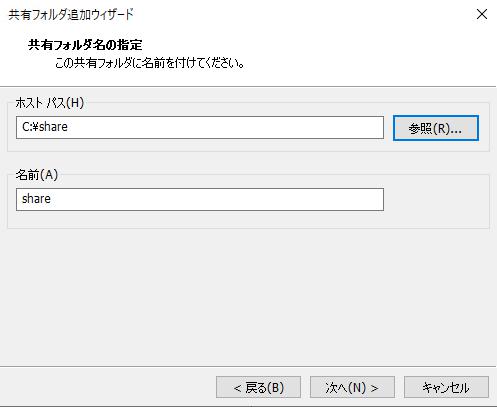The image size is (497, 407).
Task: Click the 名前(A) label
Action: point(37,175)
